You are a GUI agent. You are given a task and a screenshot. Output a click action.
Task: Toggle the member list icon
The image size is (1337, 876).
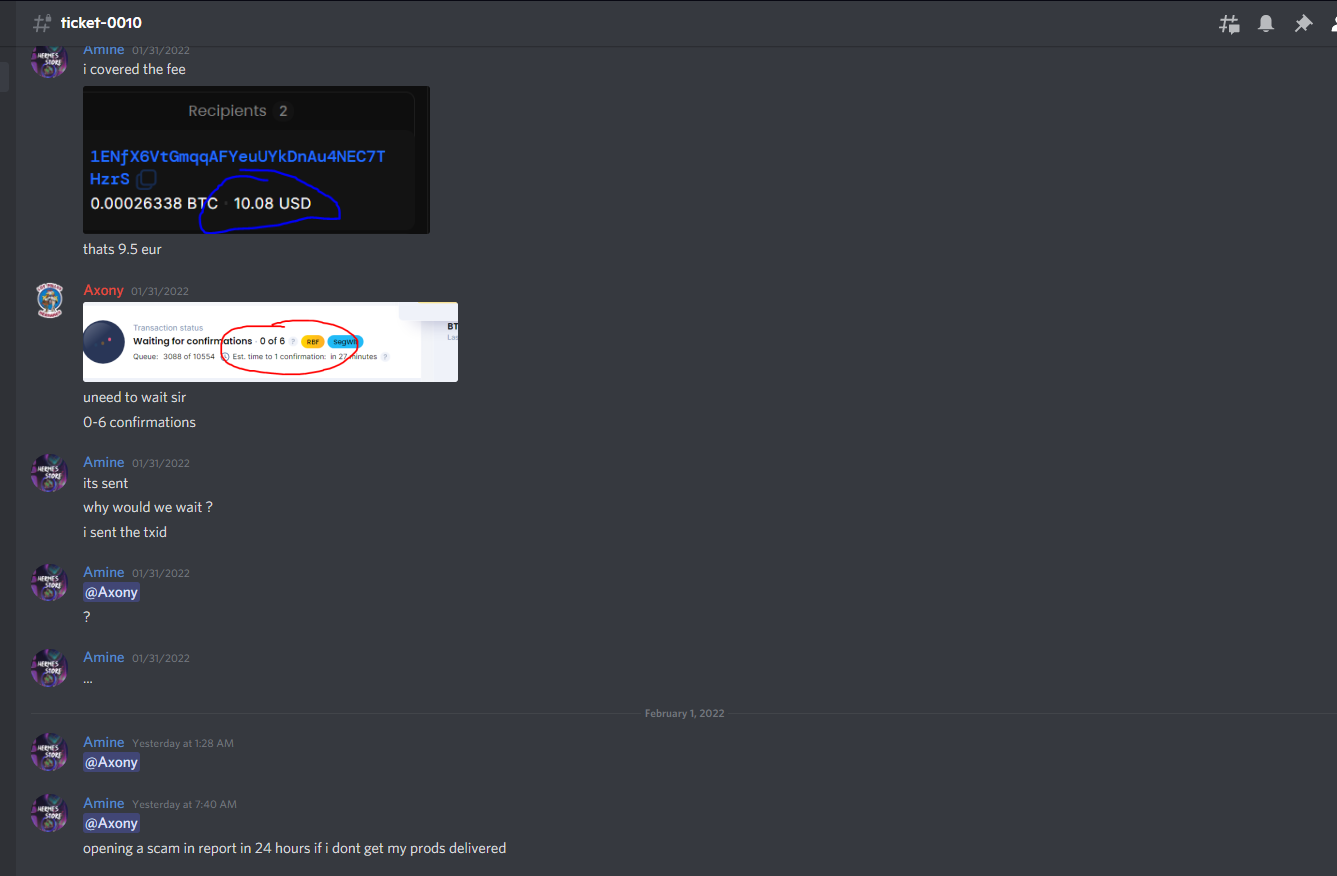coord(1333,23)
